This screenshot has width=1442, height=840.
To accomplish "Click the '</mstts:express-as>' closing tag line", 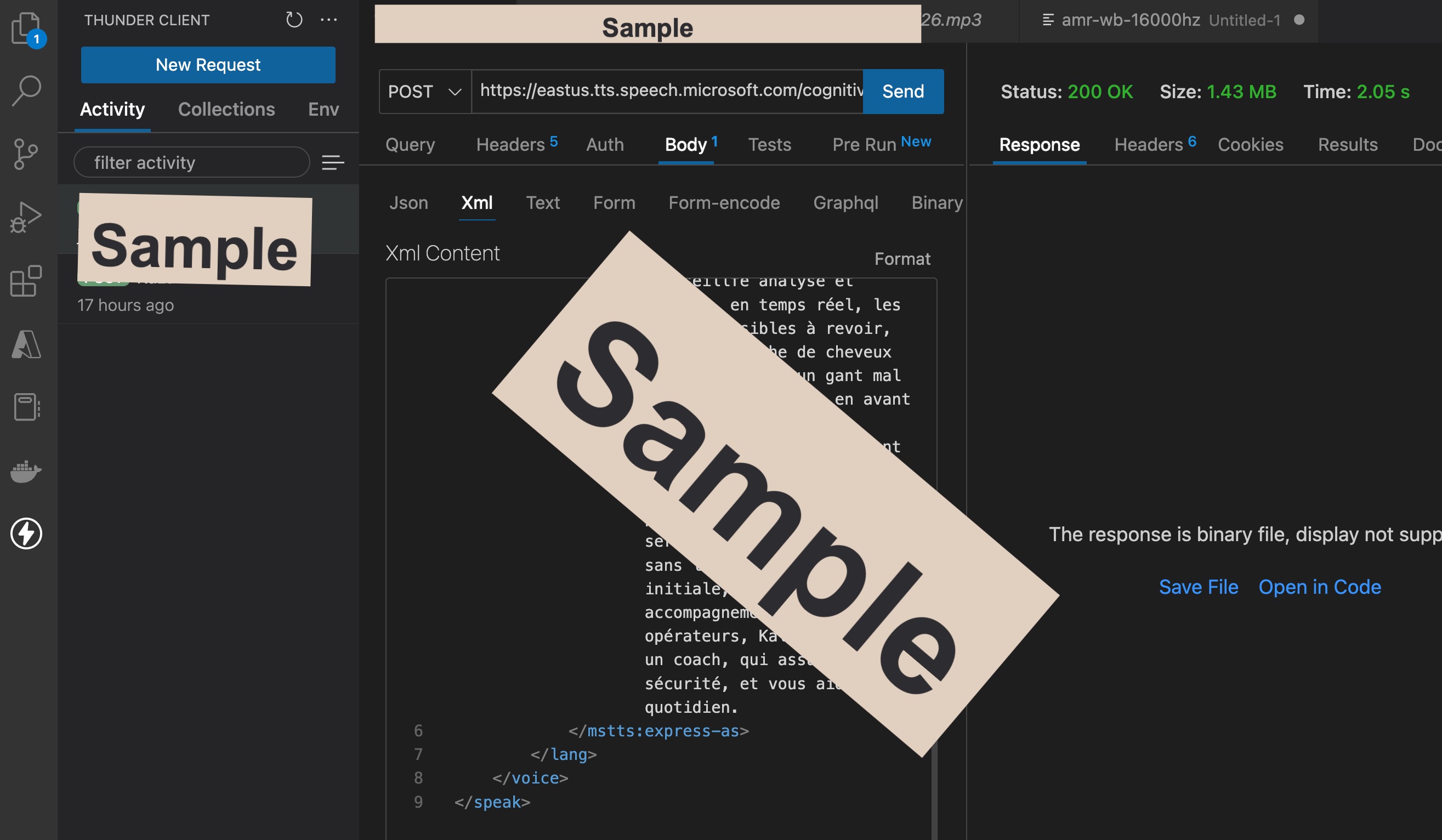I will point(658,731).
